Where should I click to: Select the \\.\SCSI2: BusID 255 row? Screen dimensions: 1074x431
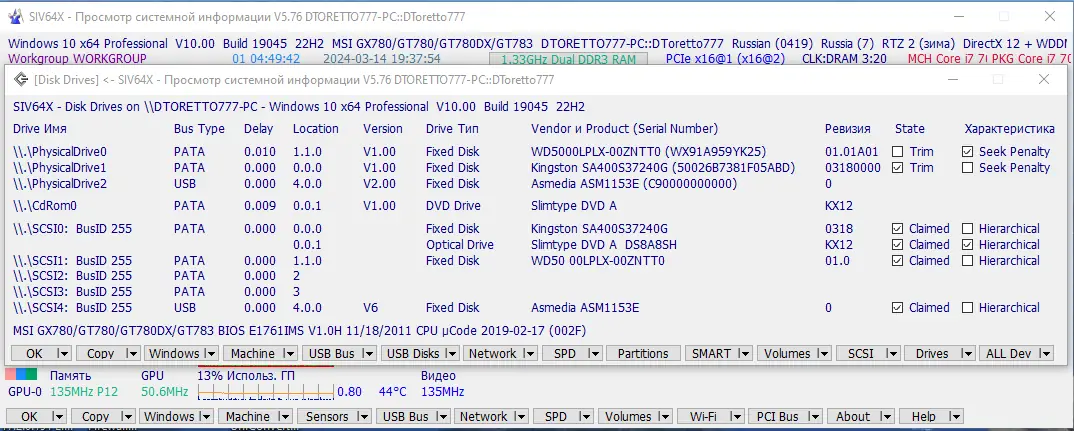click(x=72, y=276)
